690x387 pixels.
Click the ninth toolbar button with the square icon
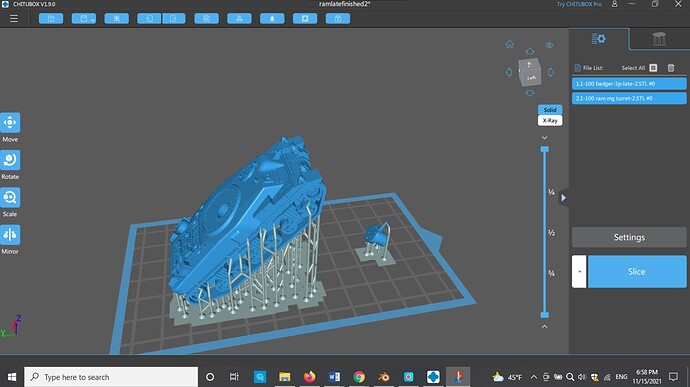coord(305,18)
